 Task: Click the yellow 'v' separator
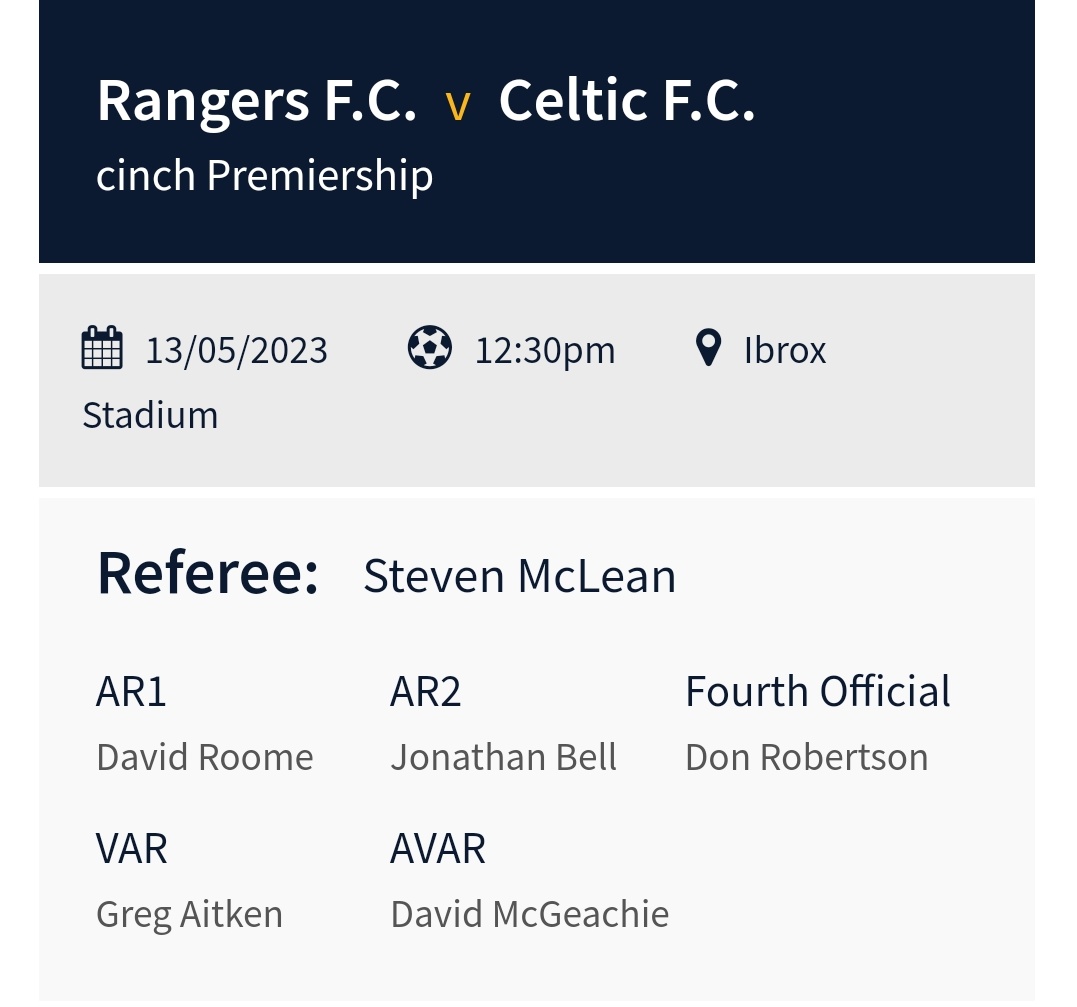point(457,105)
